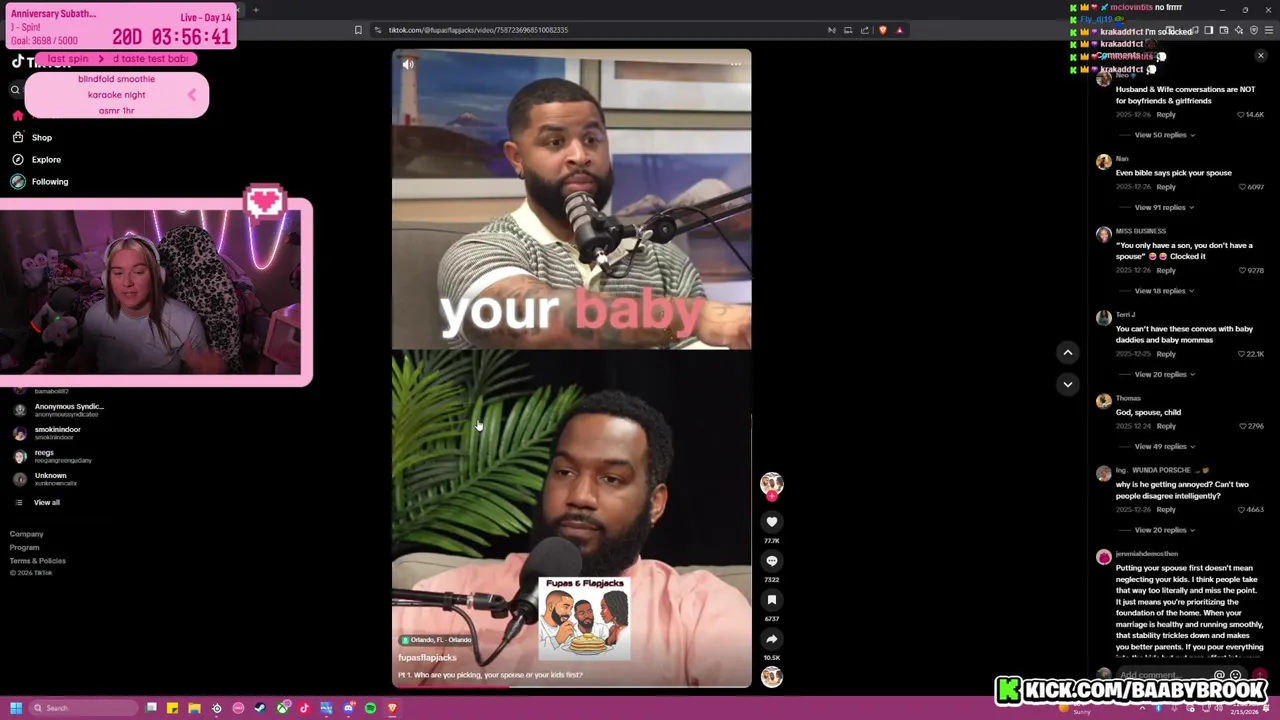Open Brave browser from the taskbar

(392, 708)
